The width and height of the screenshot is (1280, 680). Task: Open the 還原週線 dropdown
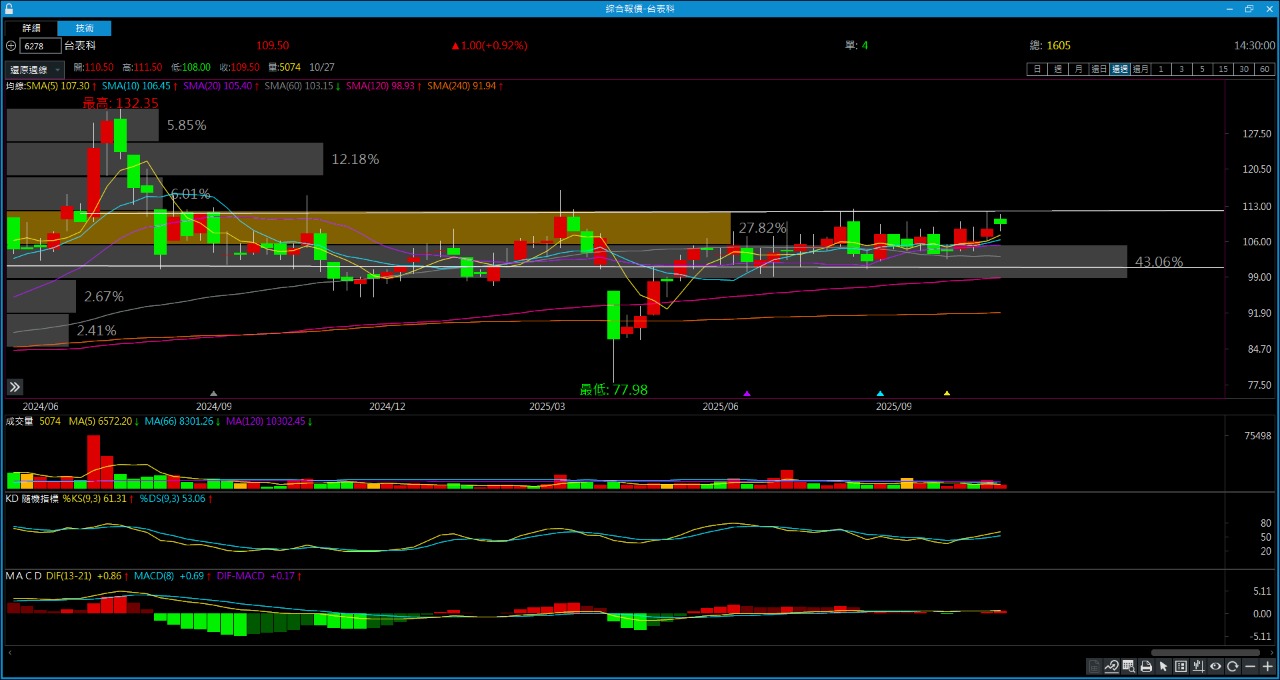click(35, 69)
